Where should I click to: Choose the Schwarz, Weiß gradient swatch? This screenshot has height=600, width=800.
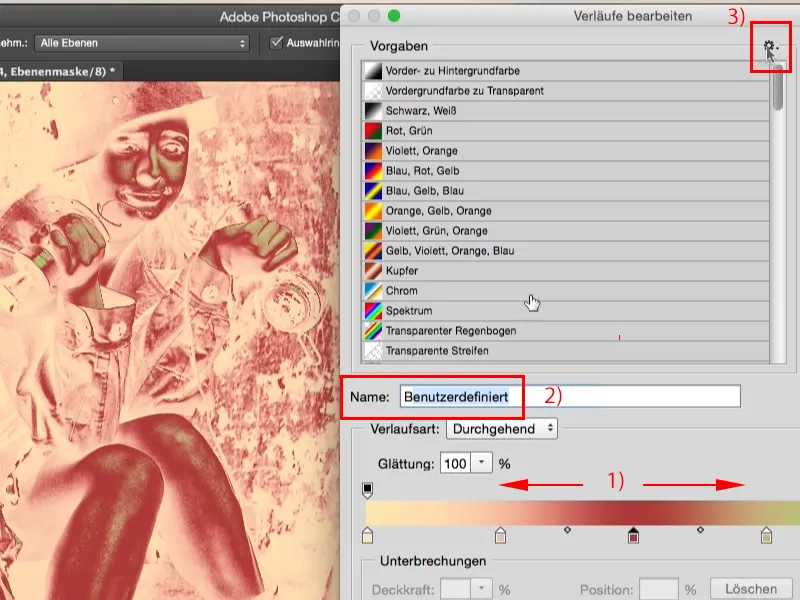tap(373, 110)
